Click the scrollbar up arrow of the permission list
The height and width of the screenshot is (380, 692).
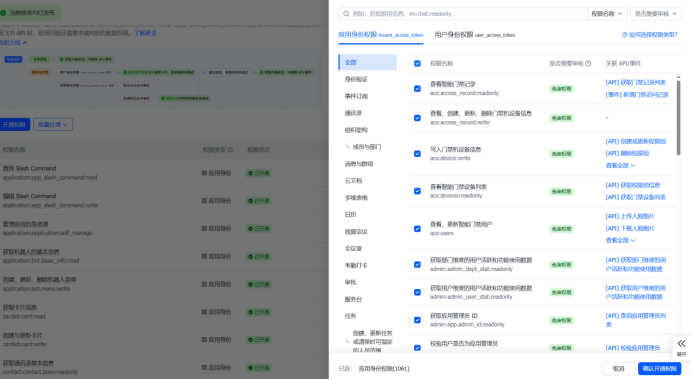[678, 77]
